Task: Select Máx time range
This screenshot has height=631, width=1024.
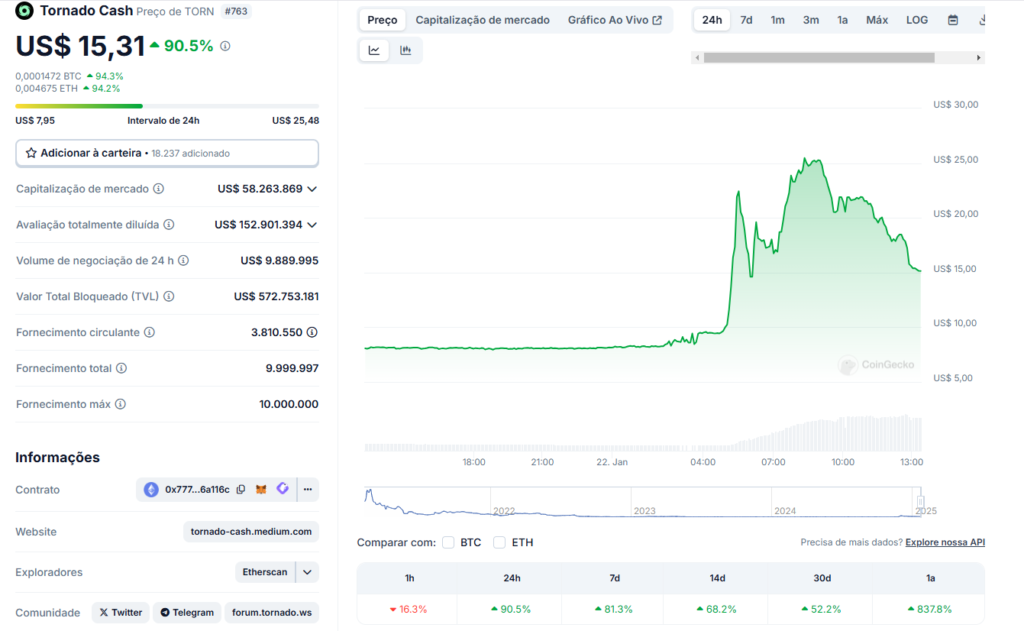Action: (876, 20)
